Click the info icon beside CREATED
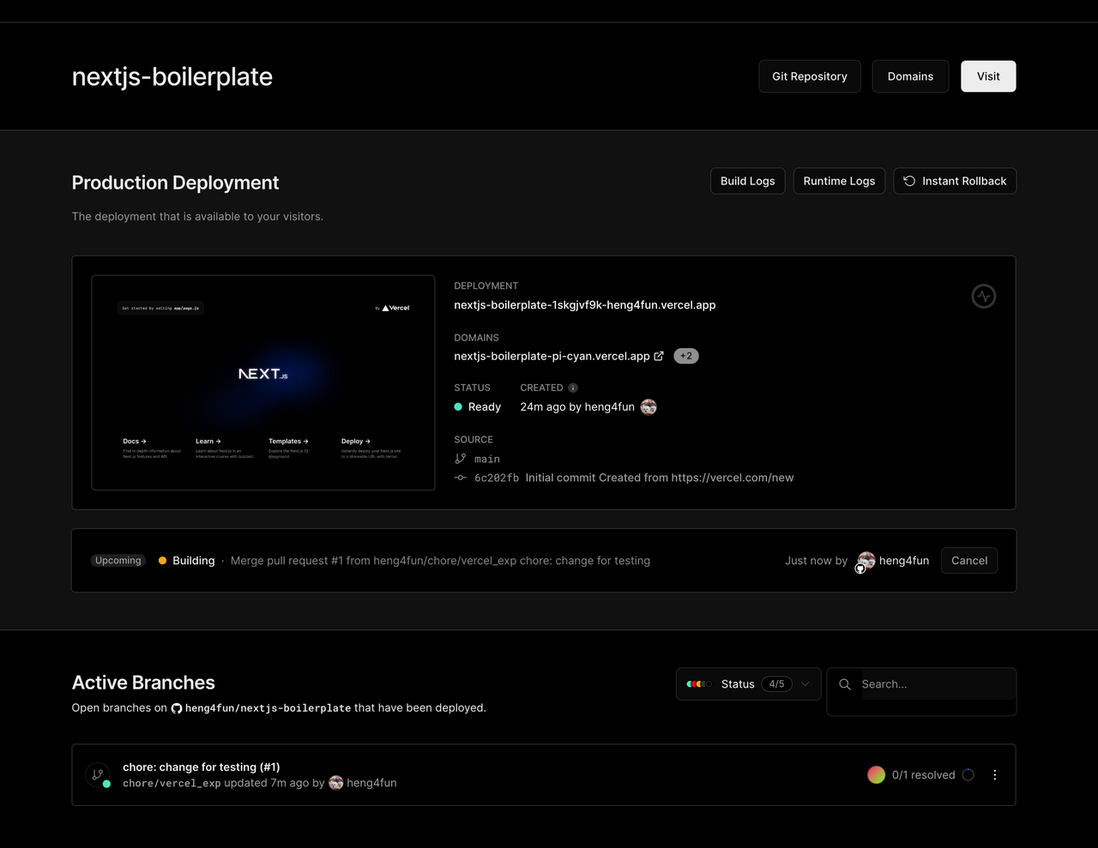 coord(573,388)
